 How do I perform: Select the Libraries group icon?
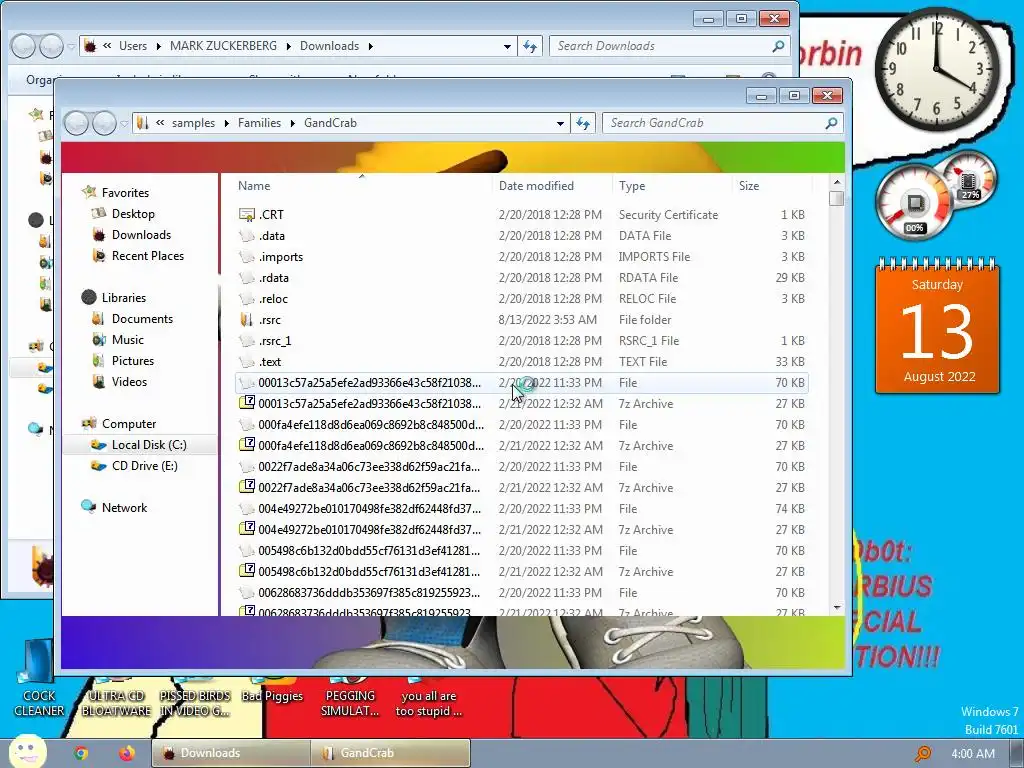[x=89, y=297]
